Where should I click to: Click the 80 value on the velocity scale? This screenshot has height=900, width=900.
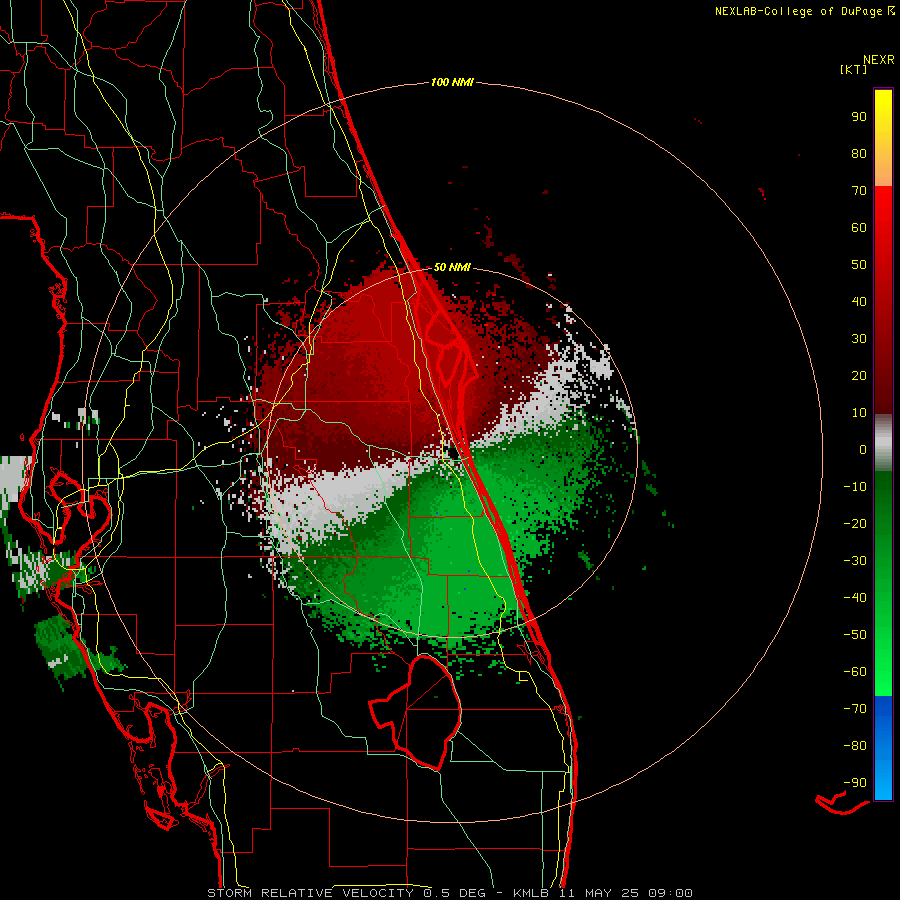[x=859, y=153]
